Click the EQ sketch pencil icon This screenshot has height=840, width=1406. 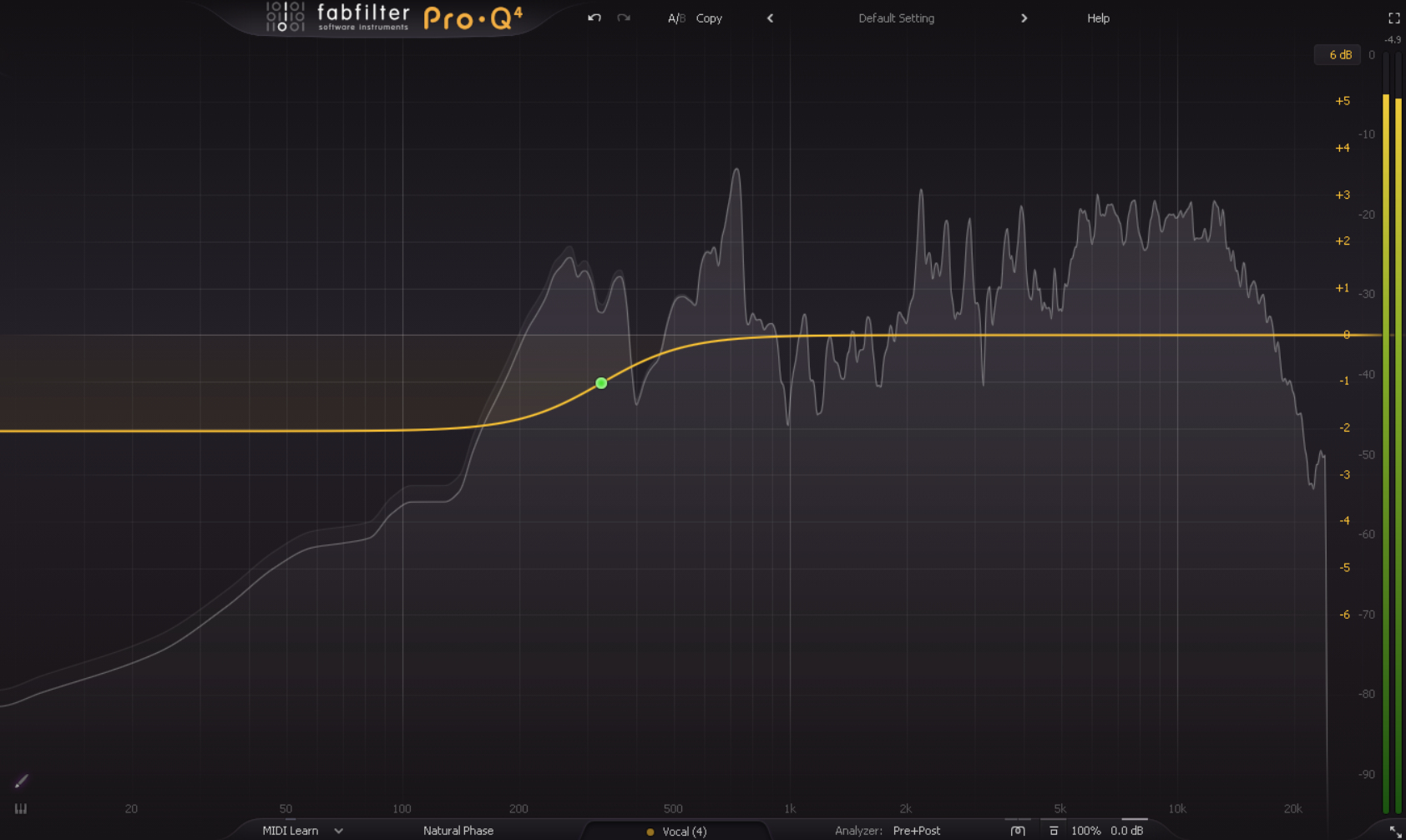[22, 781]
